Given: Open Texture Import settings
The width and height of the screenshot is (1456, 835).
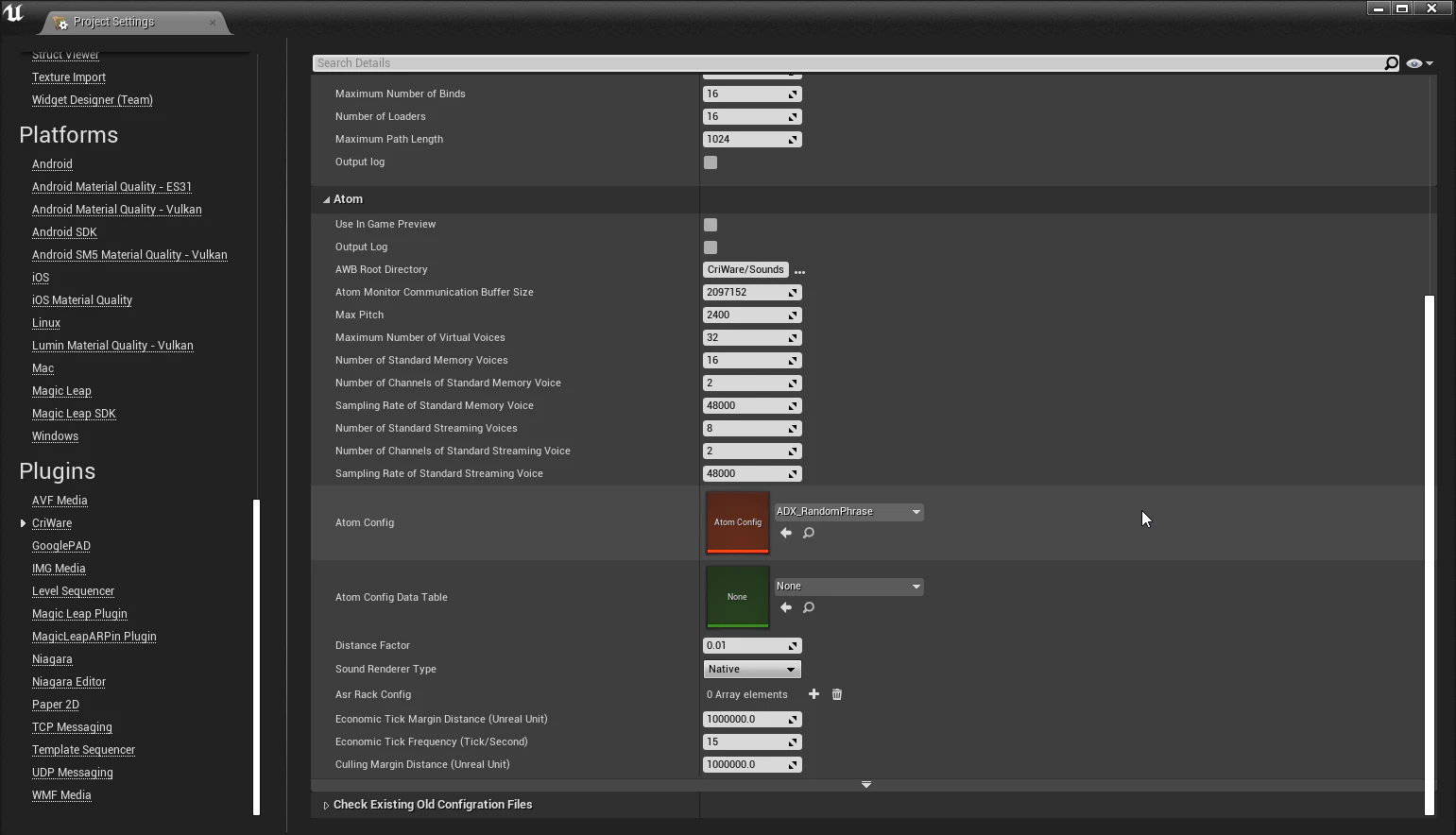Looking at the screenshot, I should point(69,77).
